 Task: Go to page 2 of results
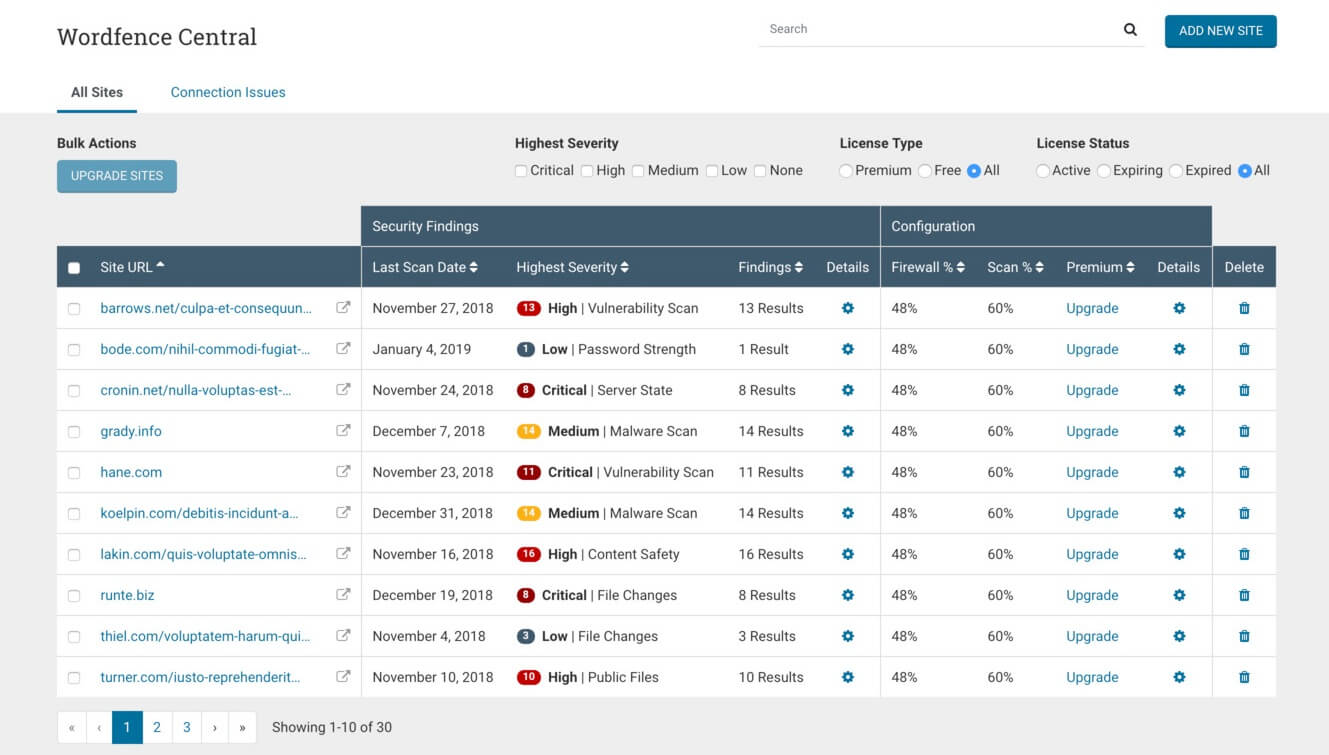[157, 727]
